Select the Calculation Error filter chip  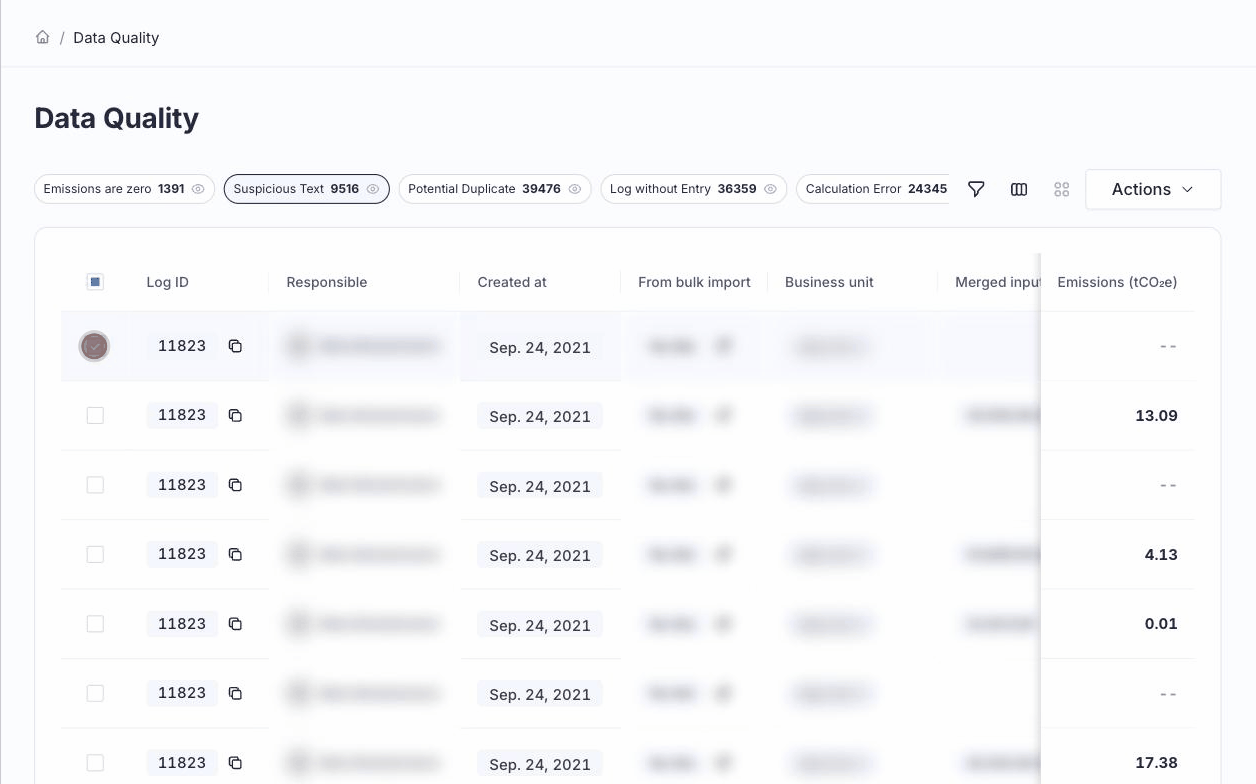point(875,189)
